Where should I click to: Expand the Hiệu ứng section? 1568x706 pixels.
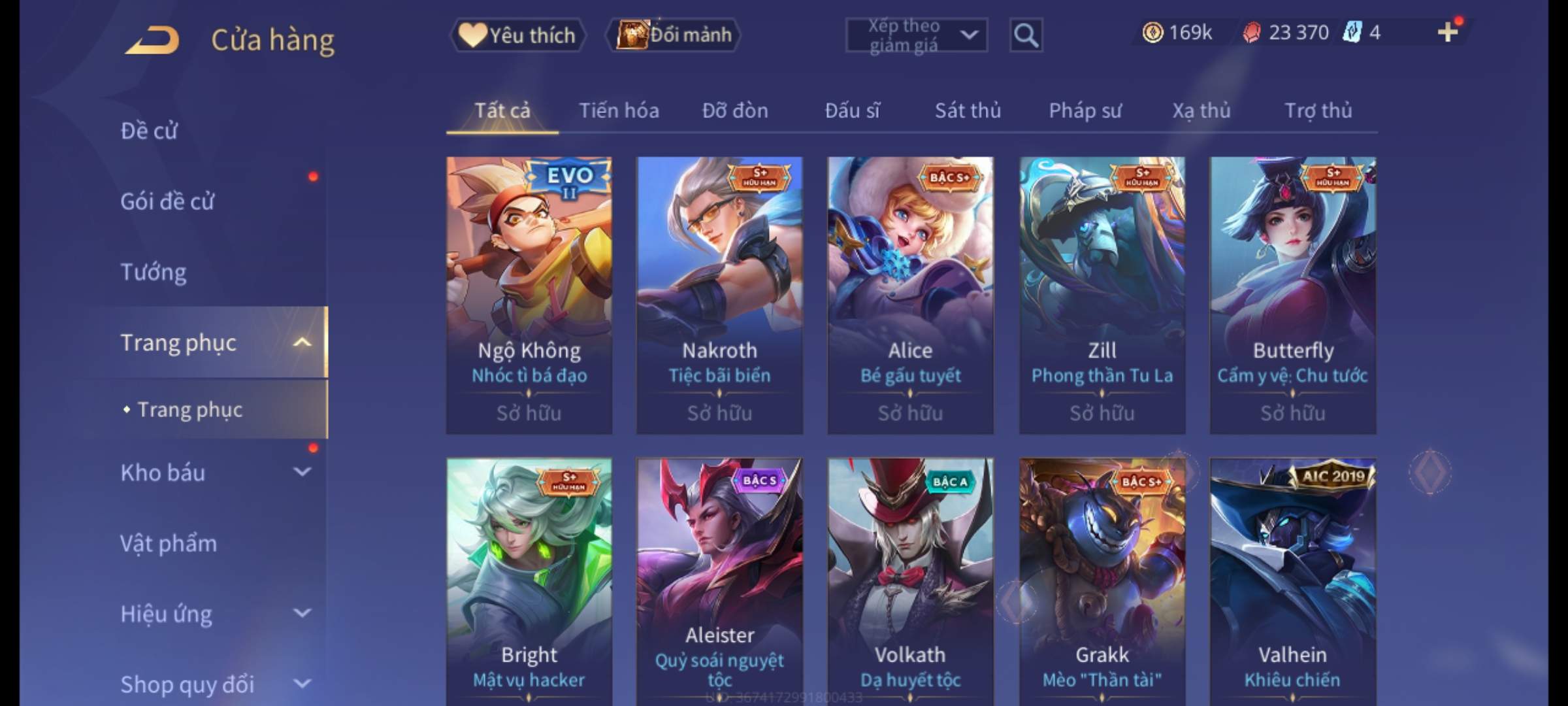click(x=302, y=613)
